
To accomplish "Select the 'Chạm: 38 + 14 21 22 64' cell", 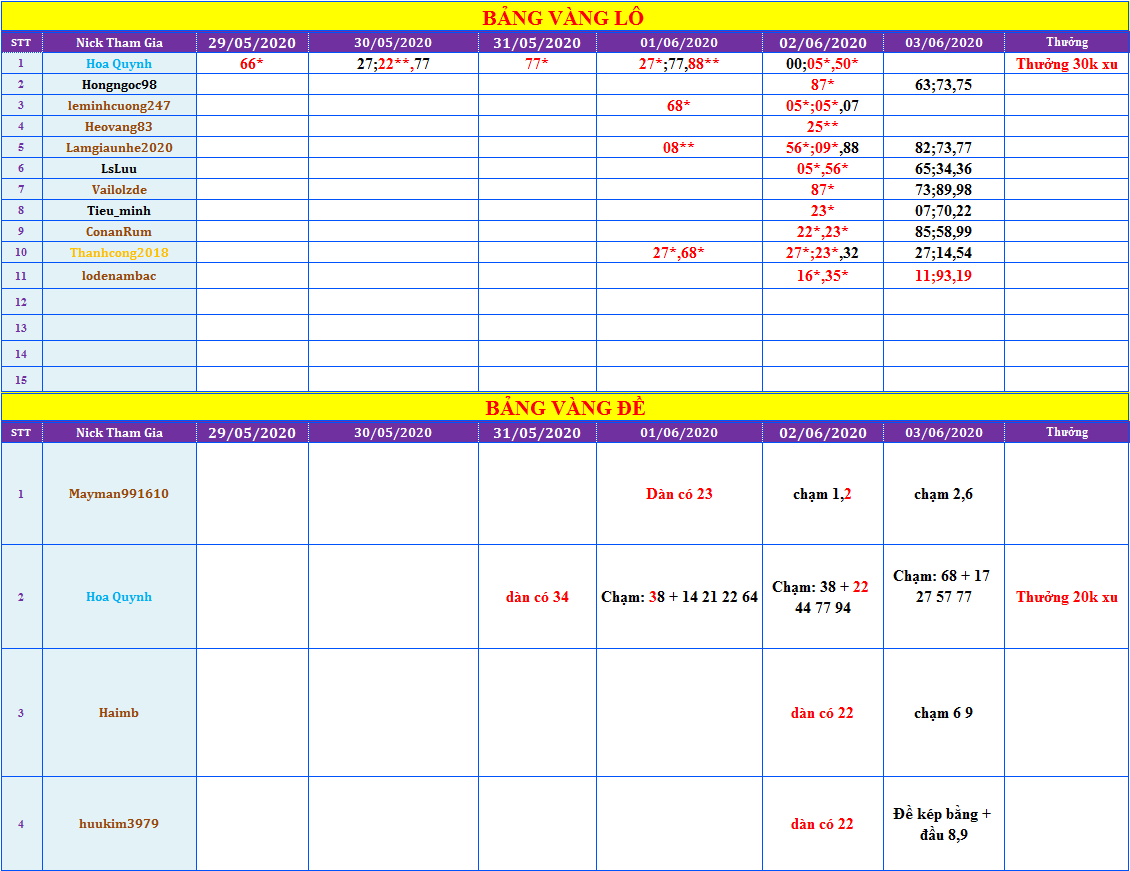I will [x=679, y=597].
